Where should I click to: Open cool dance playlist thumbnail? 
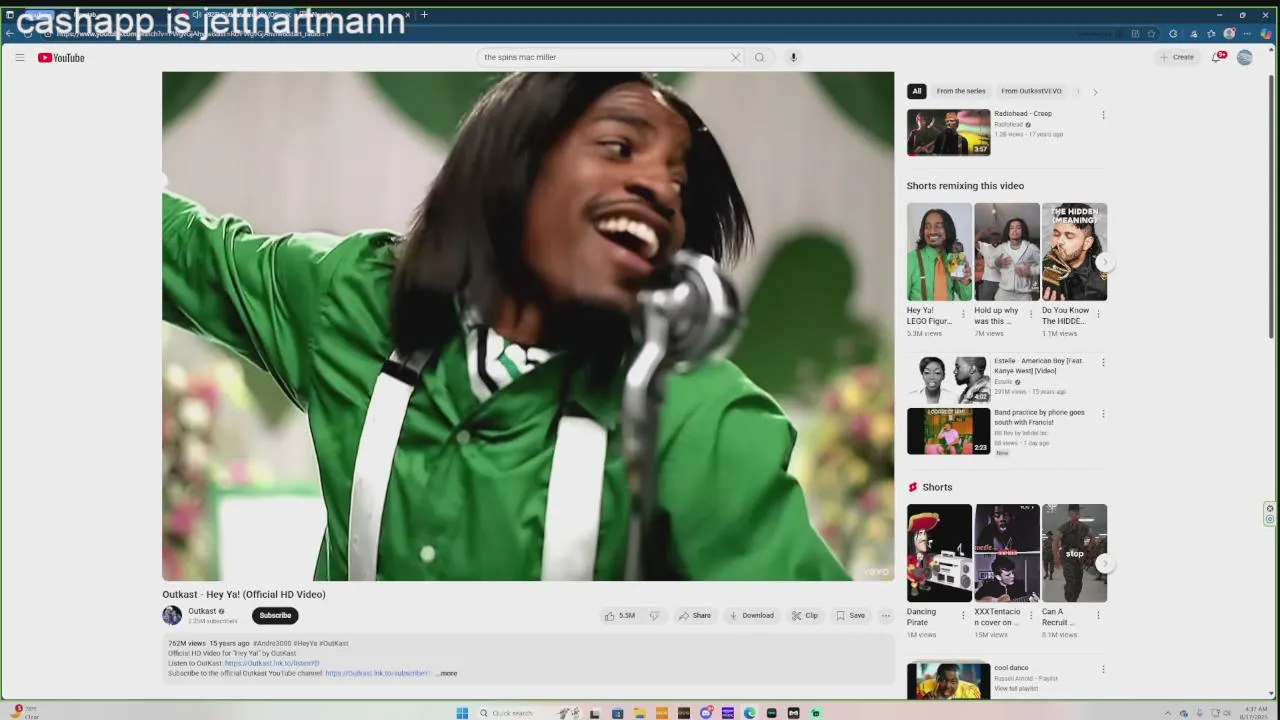click(x=948, y=681)
